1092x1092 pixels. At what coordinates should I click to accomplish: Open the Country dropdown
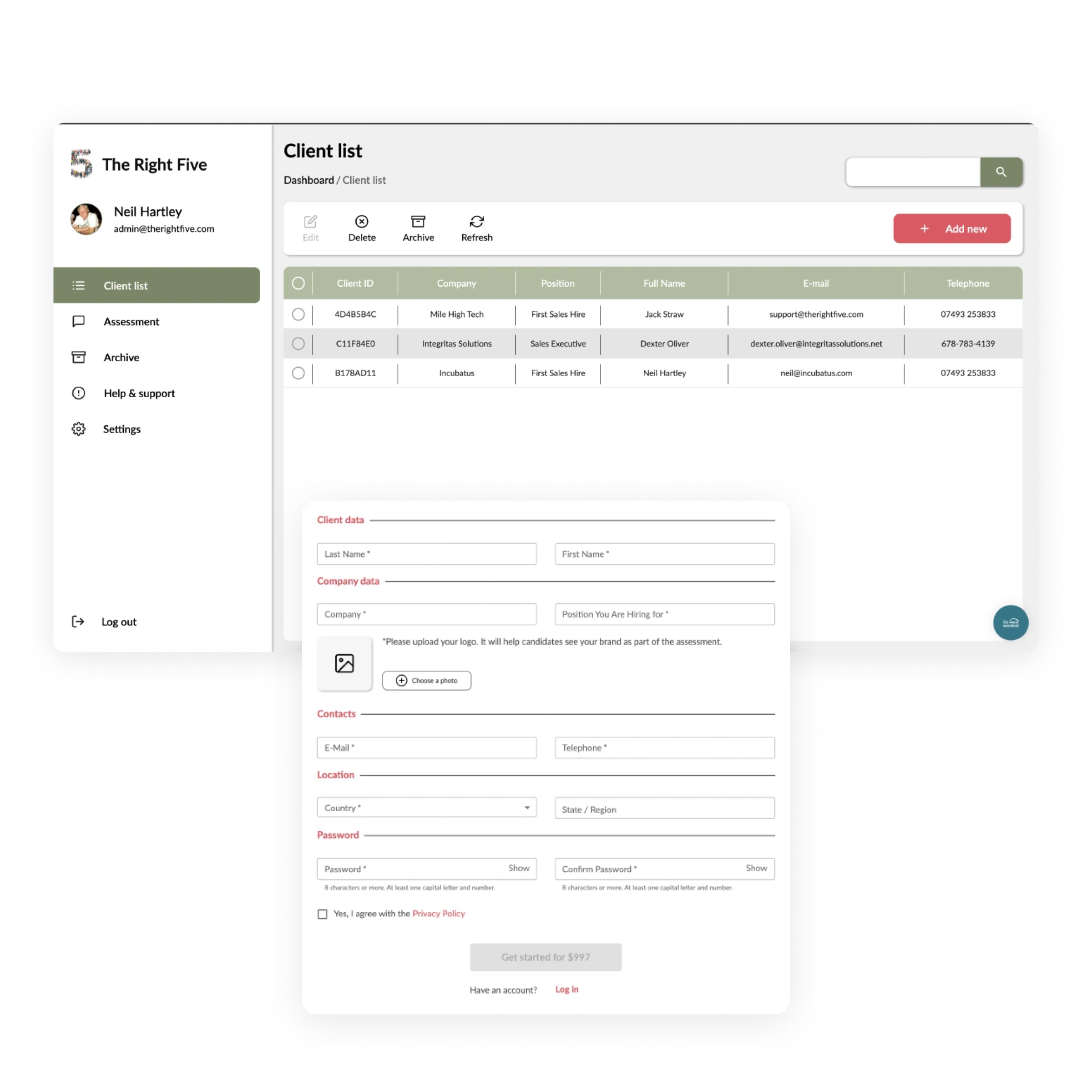tap(427, 808)
